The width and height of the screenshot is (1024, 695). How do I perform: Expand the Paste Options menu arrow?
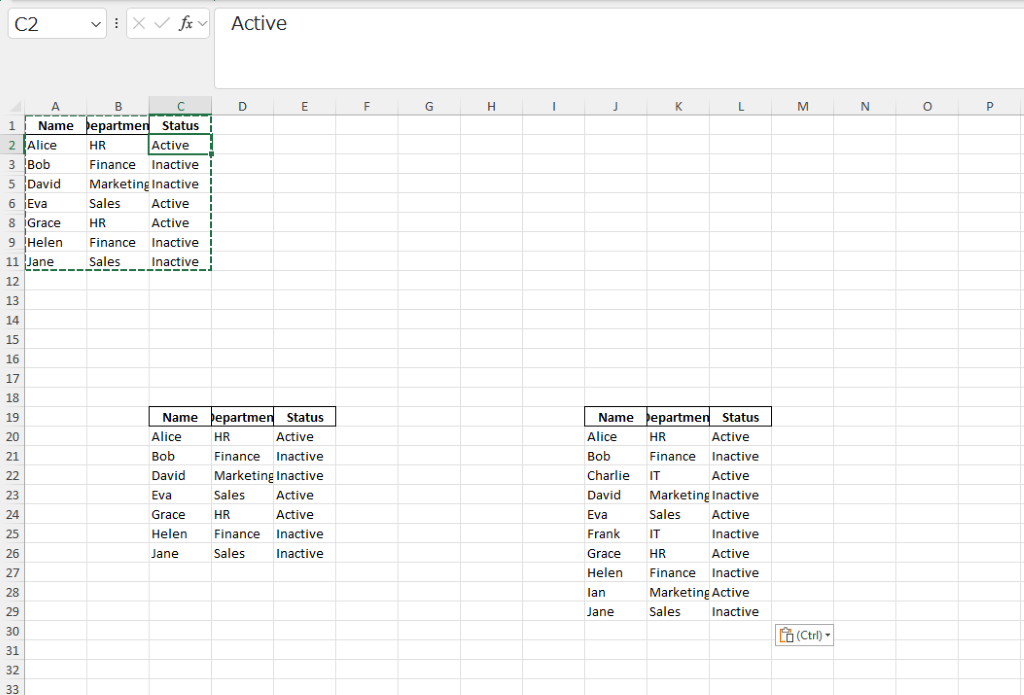(828, 634)
